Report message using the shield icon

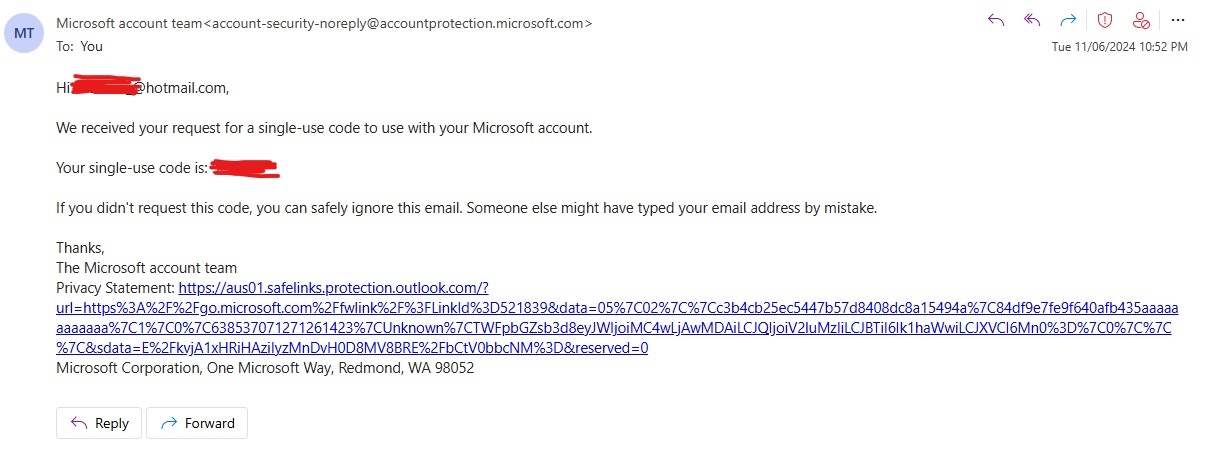point(1105,20)
